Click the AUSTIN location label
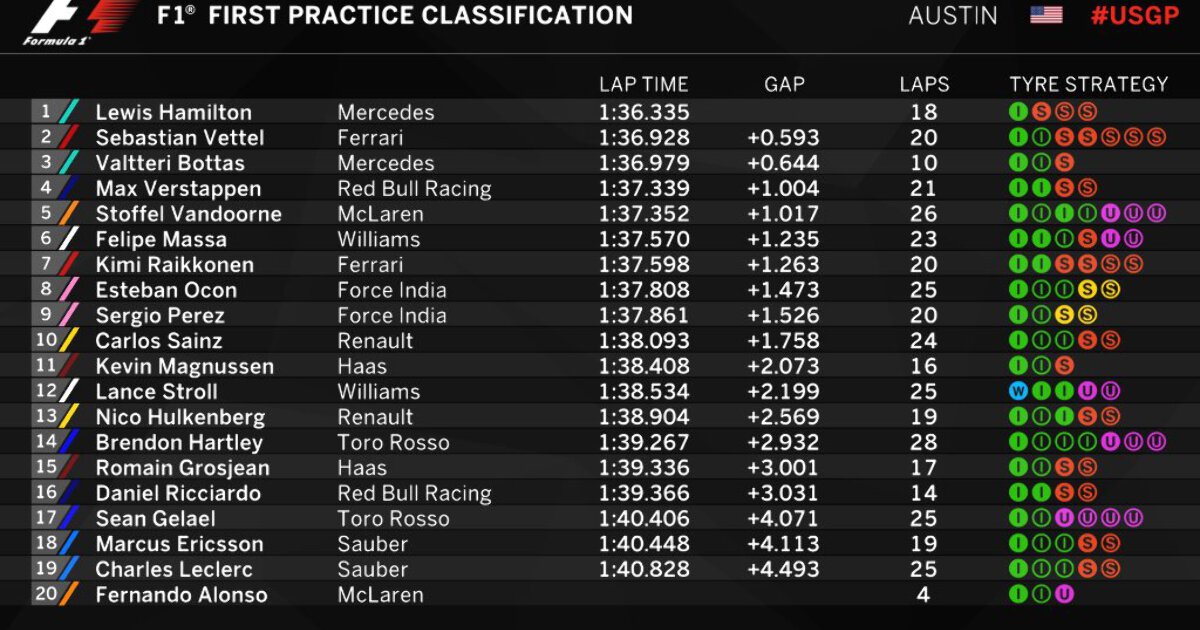This screenshot has height=630, width=1200. coord(953,16)
